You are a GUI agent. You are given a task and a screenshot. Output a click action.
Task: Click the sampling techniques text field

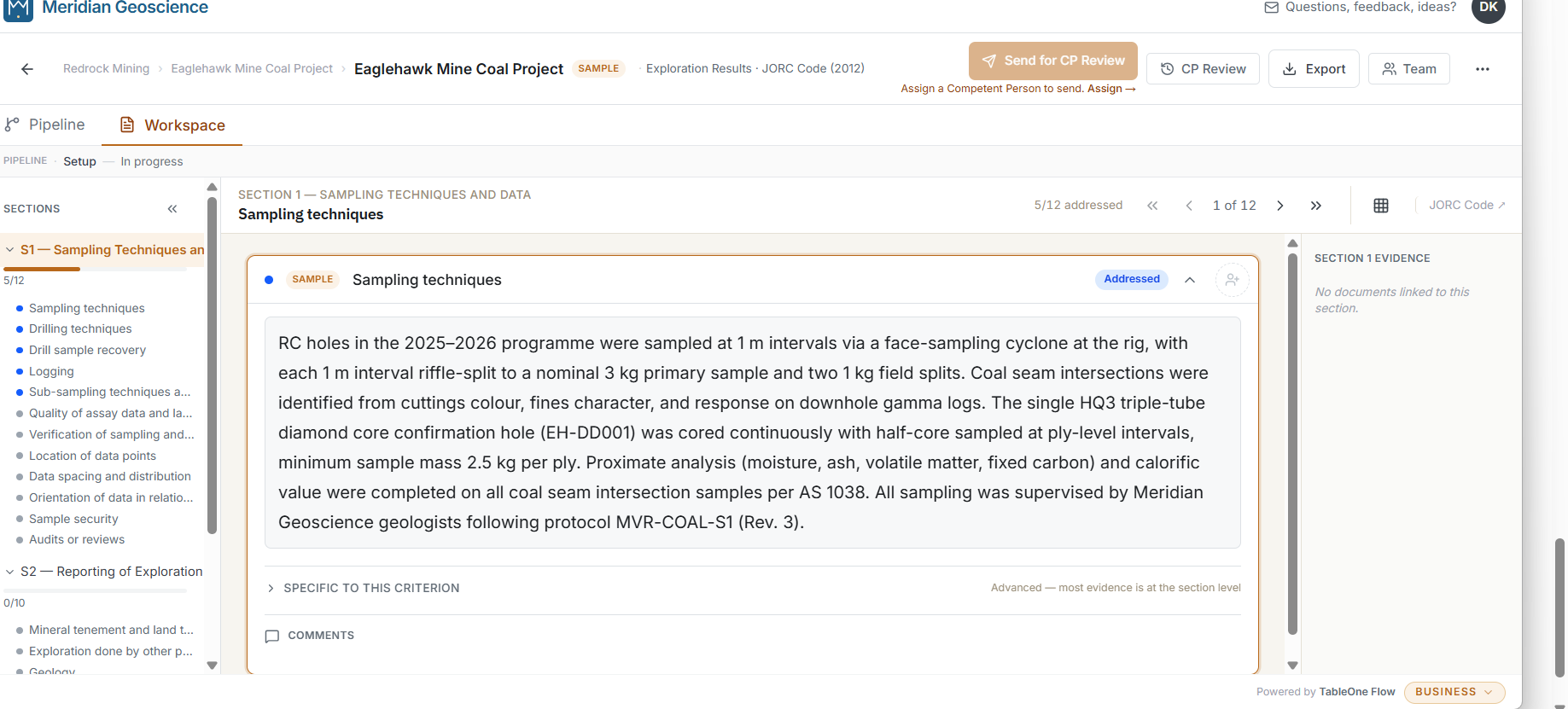(753, 433)
